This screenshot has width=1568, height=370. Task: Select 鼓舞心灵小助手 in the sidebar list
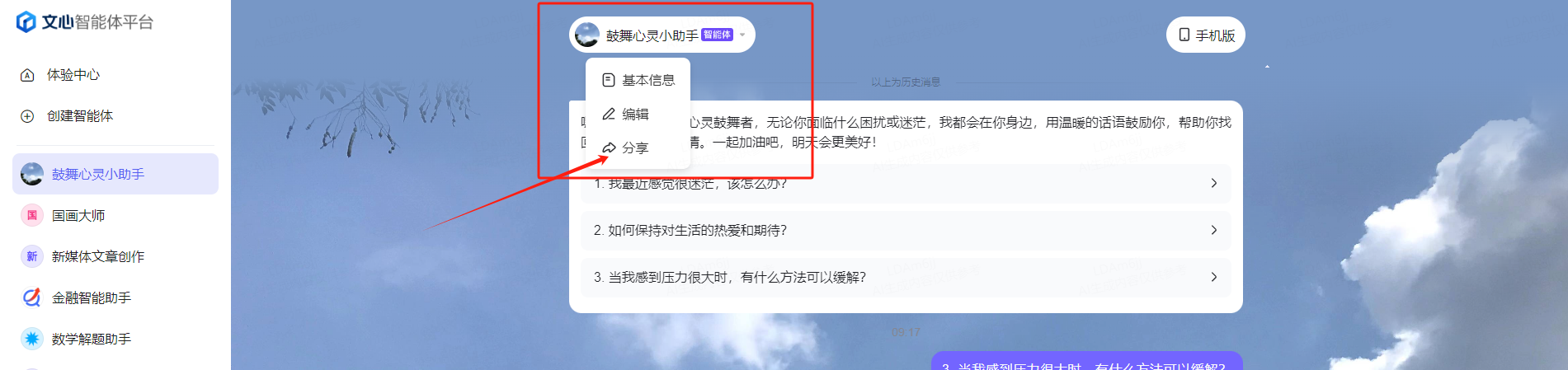coord(115,174)
